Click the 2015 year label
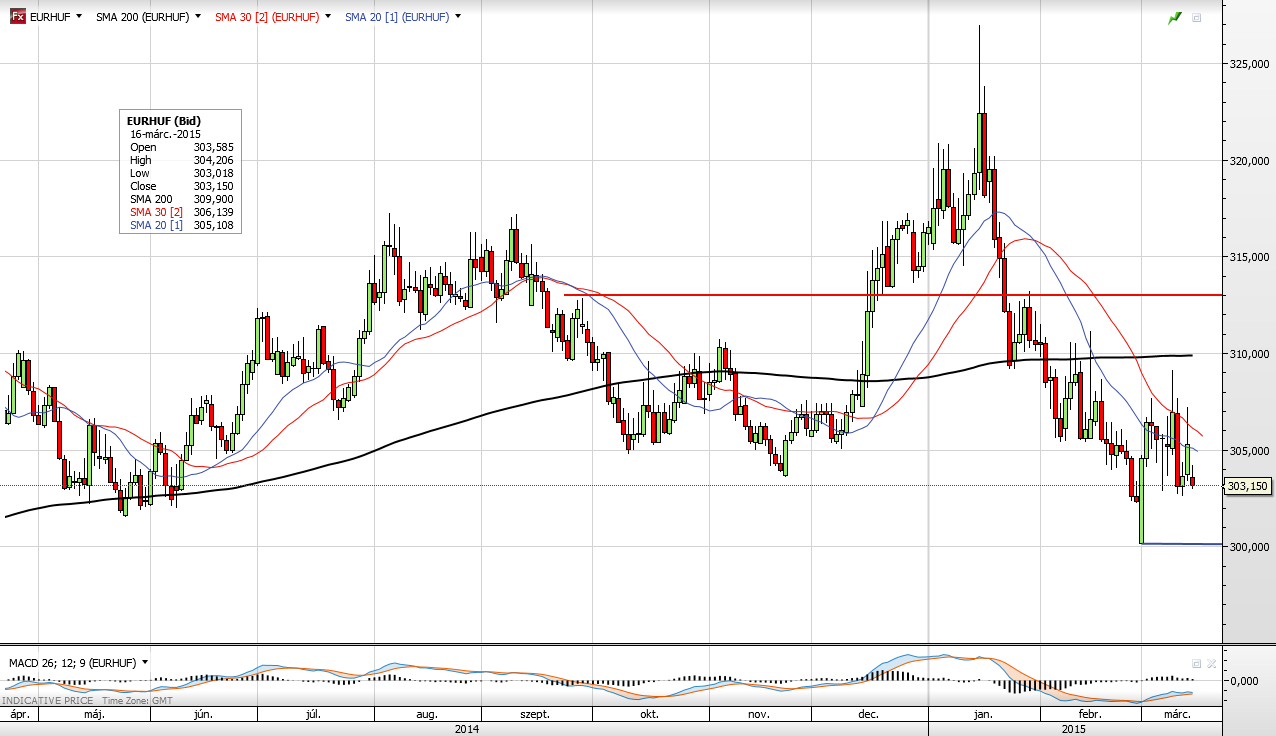The image size is (1276, 736). coord(1073,729)
